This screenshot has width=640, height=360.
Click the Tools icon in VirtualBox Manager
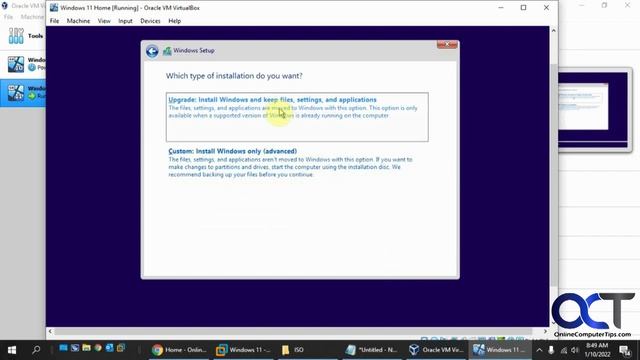(x=16, y=36)
